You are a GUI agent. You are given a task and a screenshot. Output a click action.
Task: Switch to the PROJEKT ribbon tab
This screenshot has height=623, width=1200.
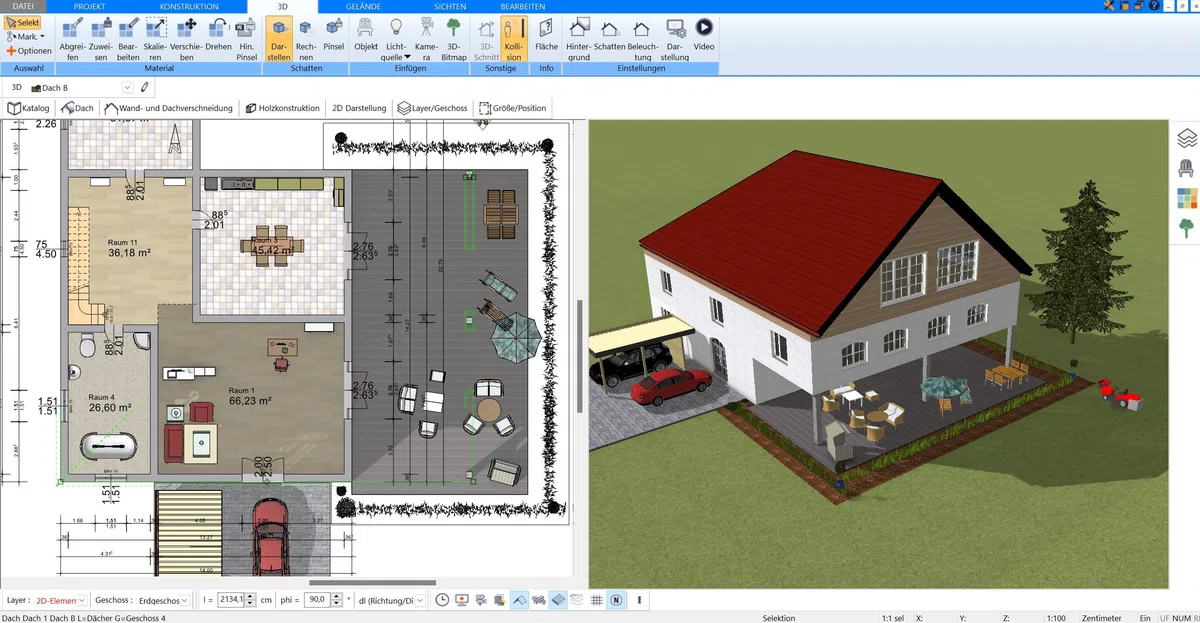[89, 6]
